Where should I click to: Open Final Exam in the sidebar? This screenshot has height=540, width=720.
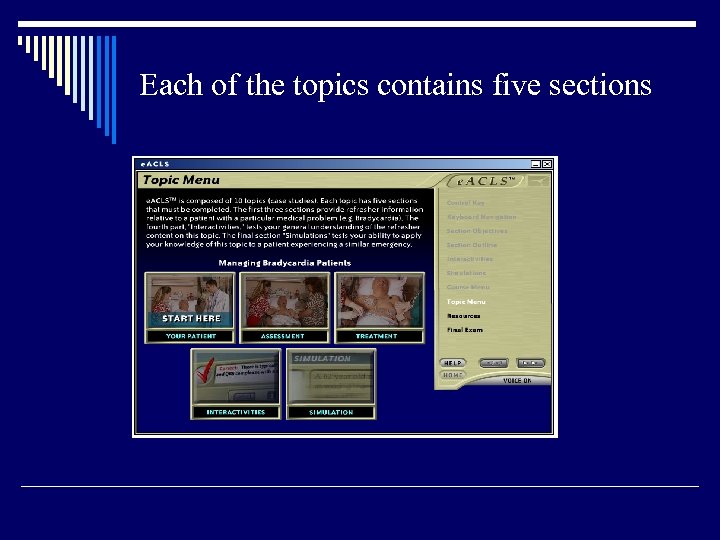[465, 330]
